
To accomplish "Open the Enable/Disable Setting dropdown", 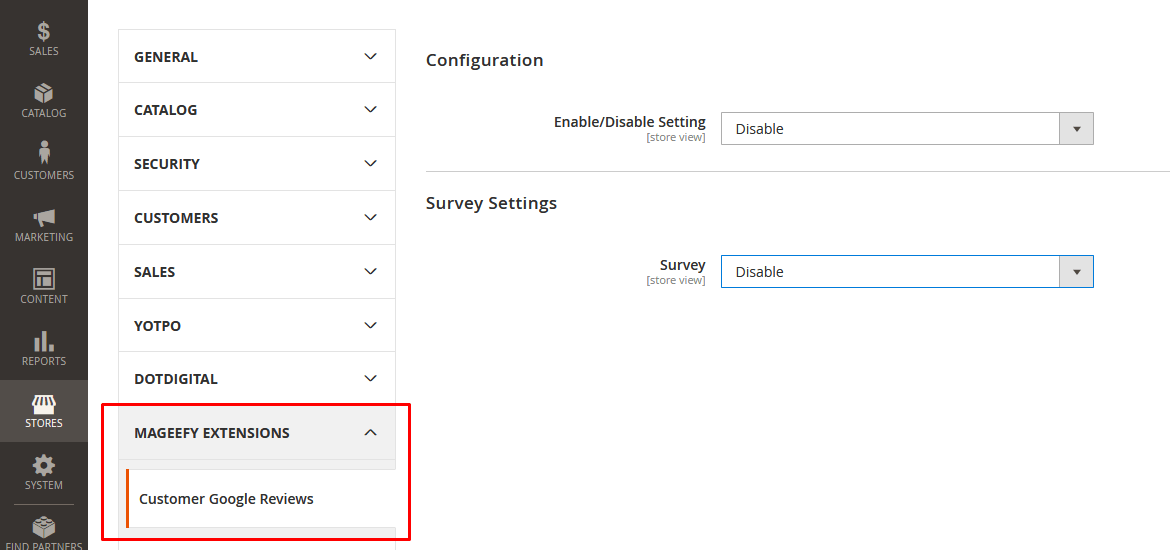I will 906,129.
